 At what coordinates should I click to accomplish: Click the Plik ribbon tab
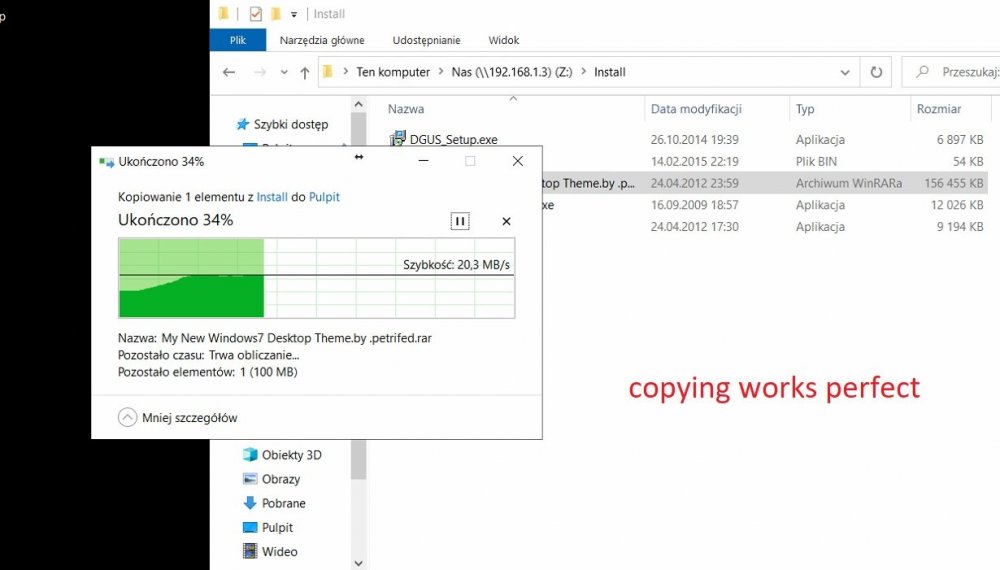pos(238,40)
